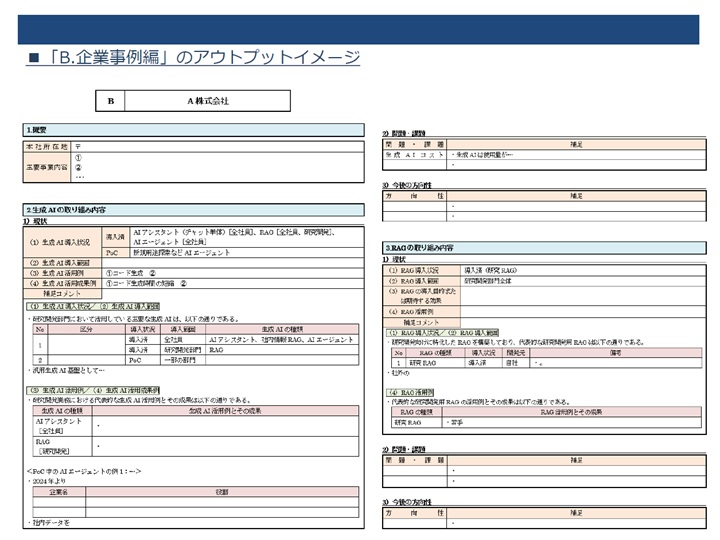Click the dark blue banner at top
Screen dimensions: 720x540
(x=358, y=29)
